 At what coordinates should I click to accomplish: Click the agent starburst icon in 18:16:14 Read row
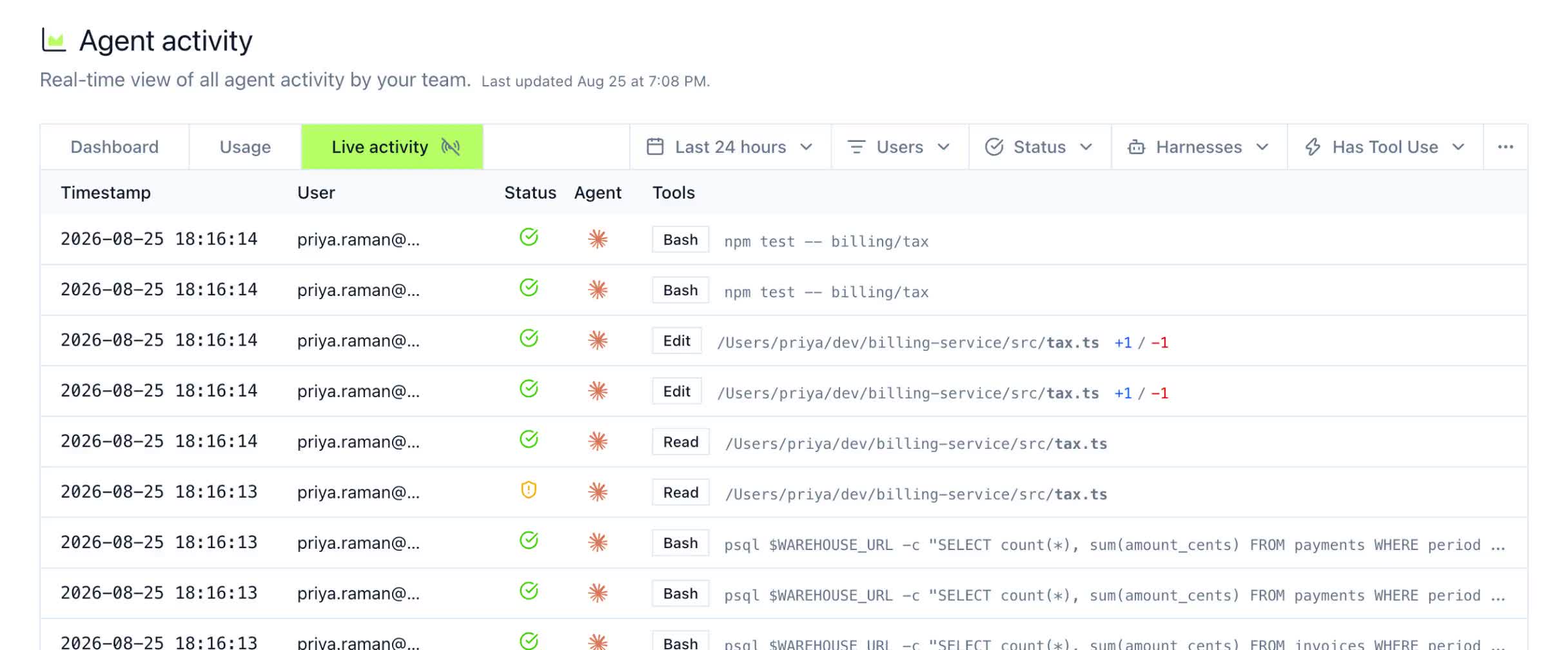tap(598, 442)
